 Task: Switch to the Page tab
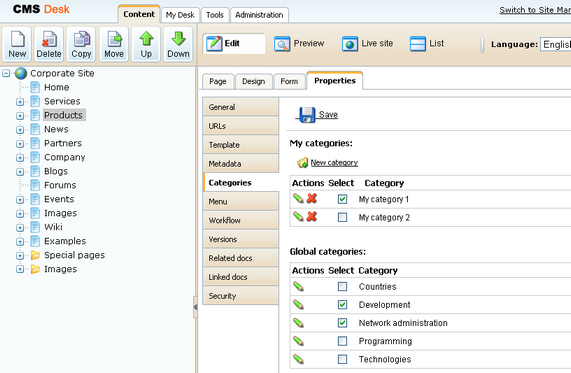pos(218,81)
